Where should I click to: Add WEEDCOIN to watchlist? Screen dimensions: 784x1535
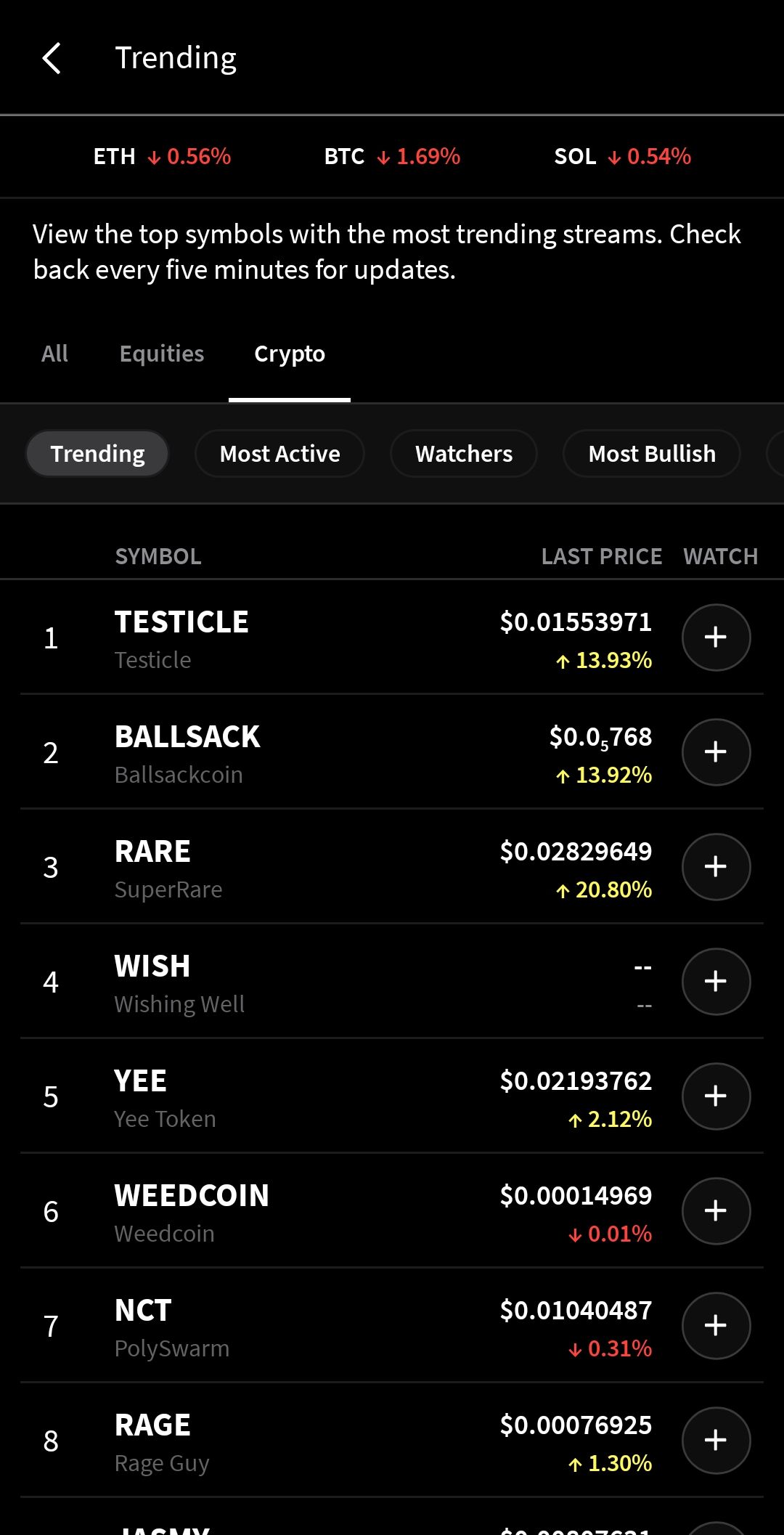(716, 1211)
